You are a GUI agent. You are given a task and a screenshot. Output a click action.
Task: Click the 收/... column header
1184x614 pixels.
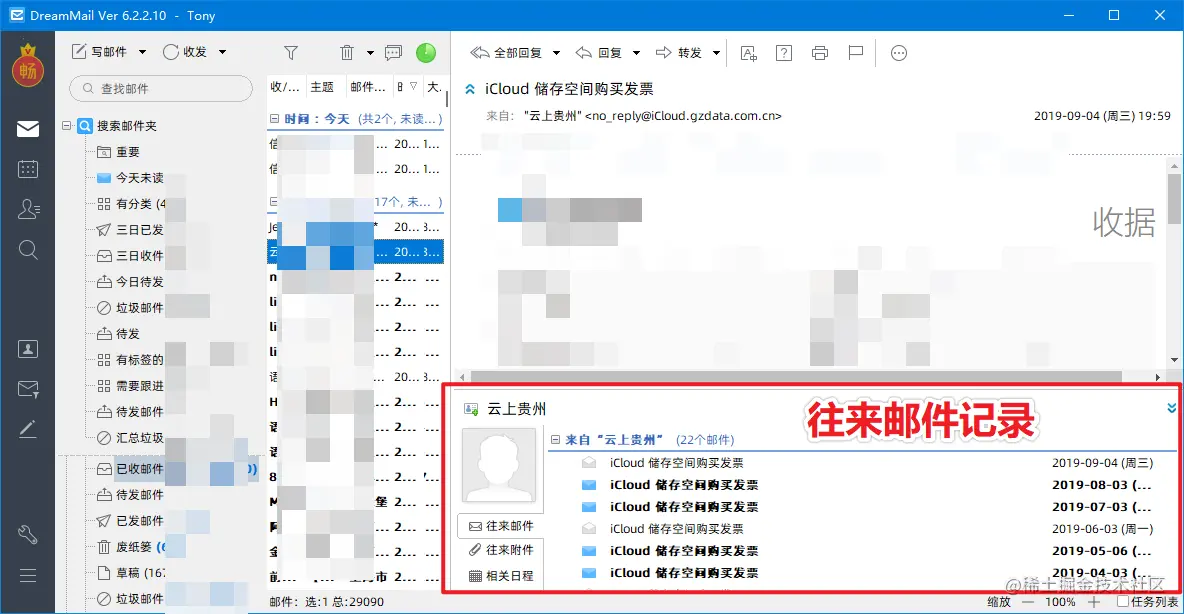[x=285, y=87]
